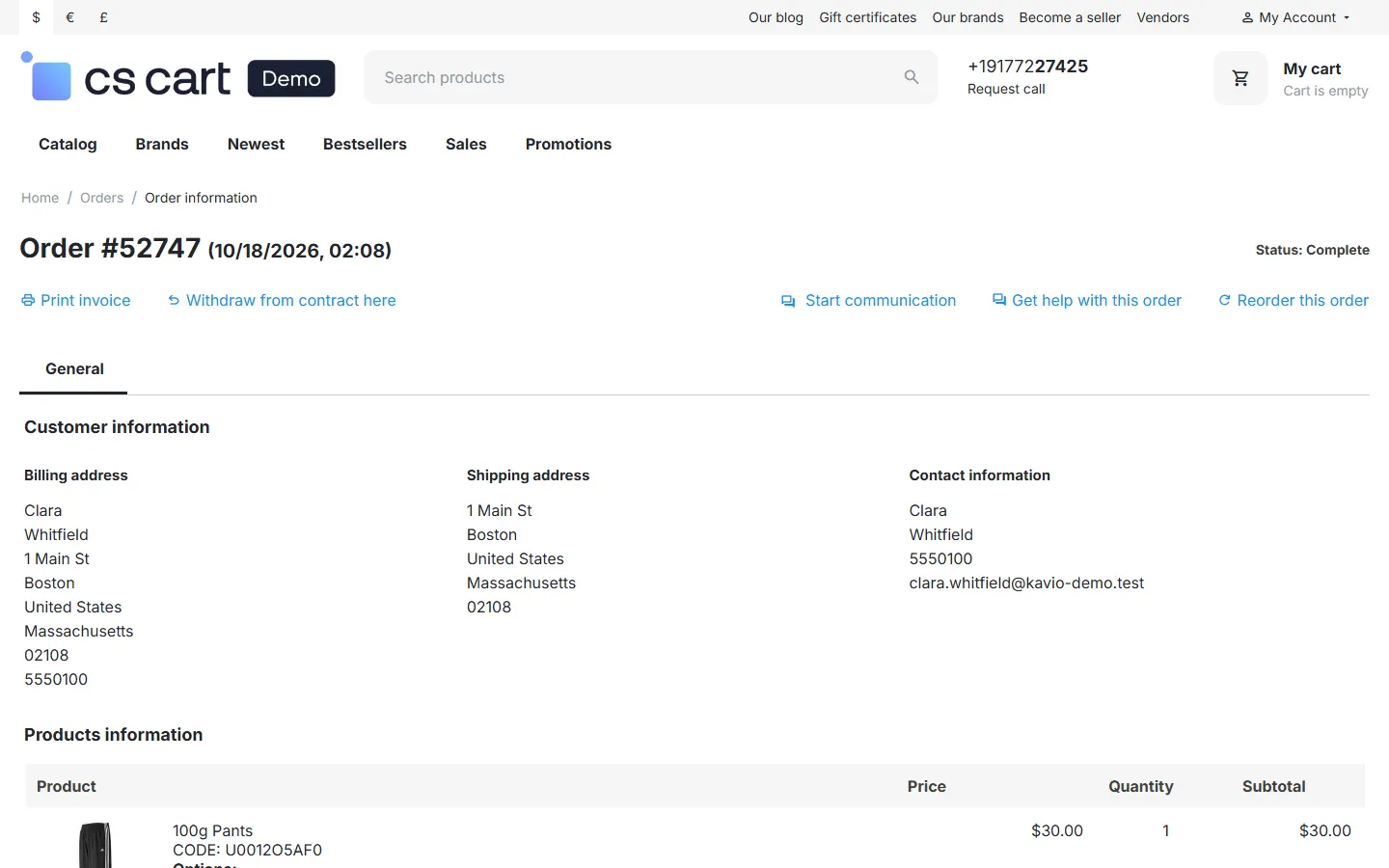The width and height of the screenshot is (1389, 868).
Task: Select the General tab
Action: (x=74, y=369)
